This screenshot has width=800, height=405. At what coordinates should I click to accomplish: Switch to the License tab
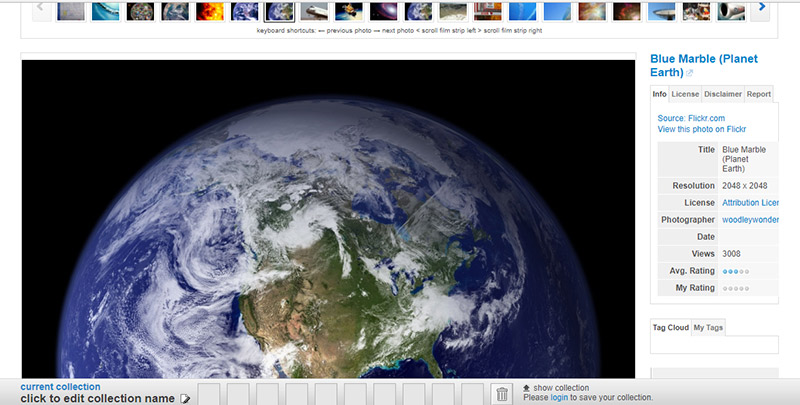685,94
